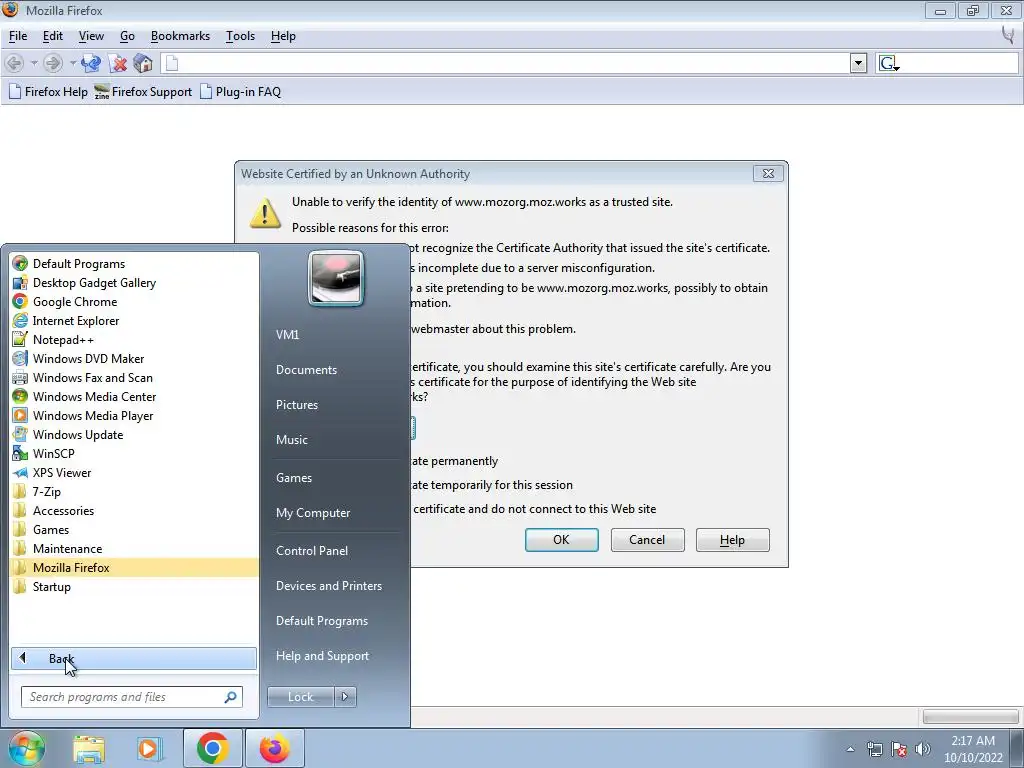The height and width of the screenshot is (768, 1024).
Task: Open Windows Explorer from taskbar
Action: tap(89, 748)
